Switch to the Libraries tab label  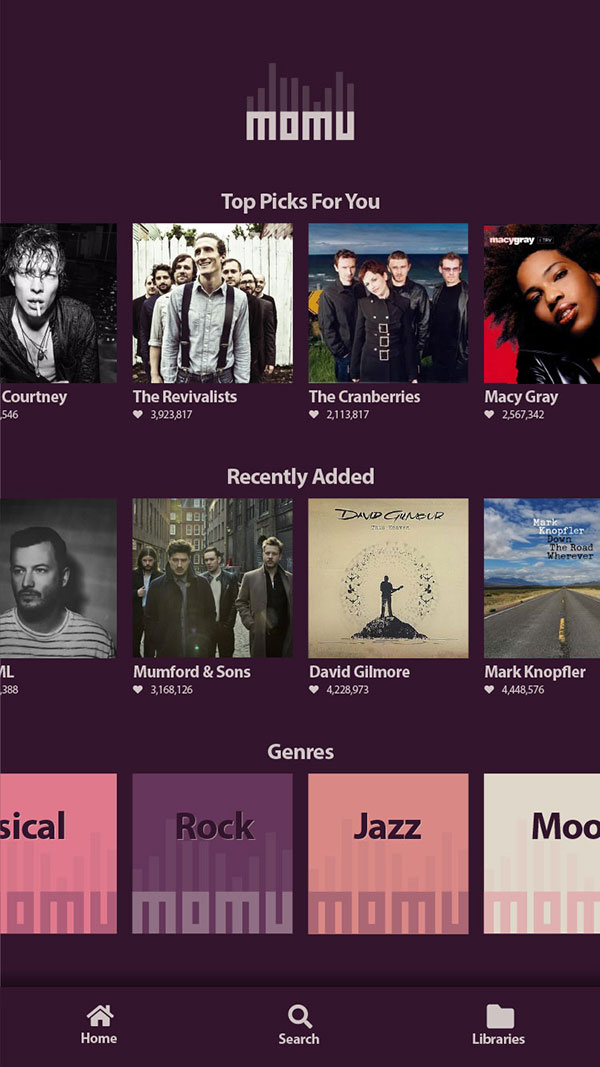[499, 1039]
